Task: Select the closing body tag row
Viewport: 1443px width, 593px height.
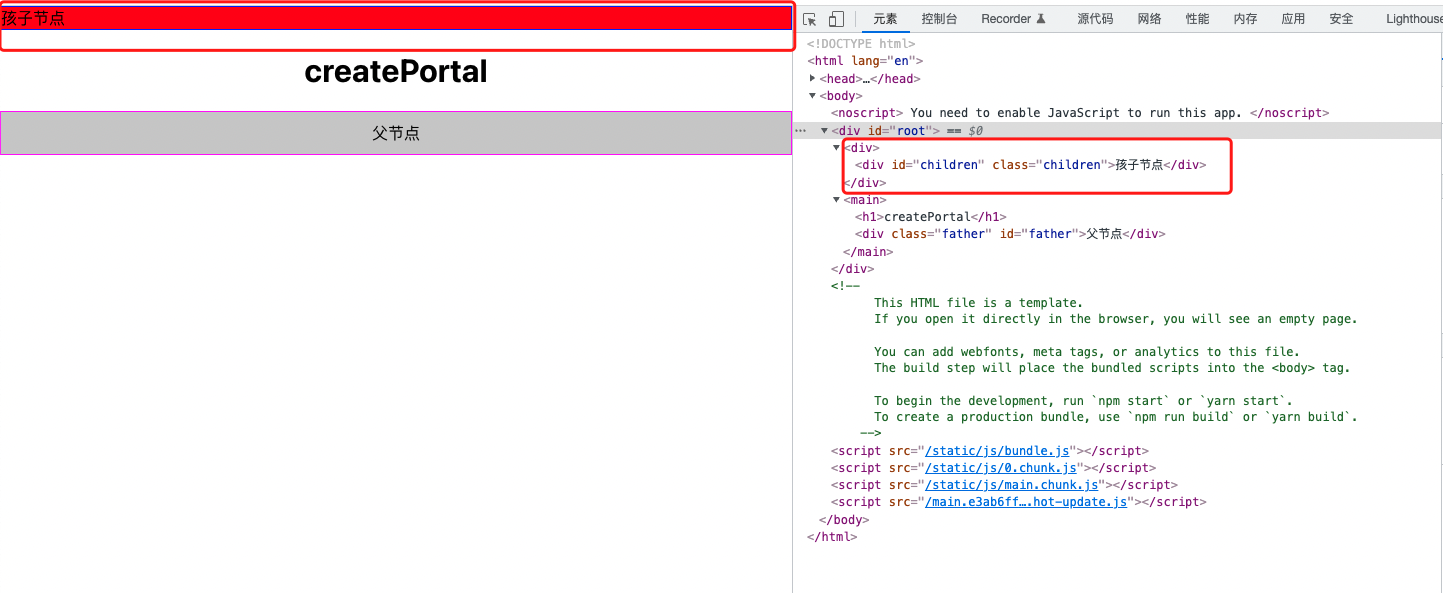Action: coord(844,520)
